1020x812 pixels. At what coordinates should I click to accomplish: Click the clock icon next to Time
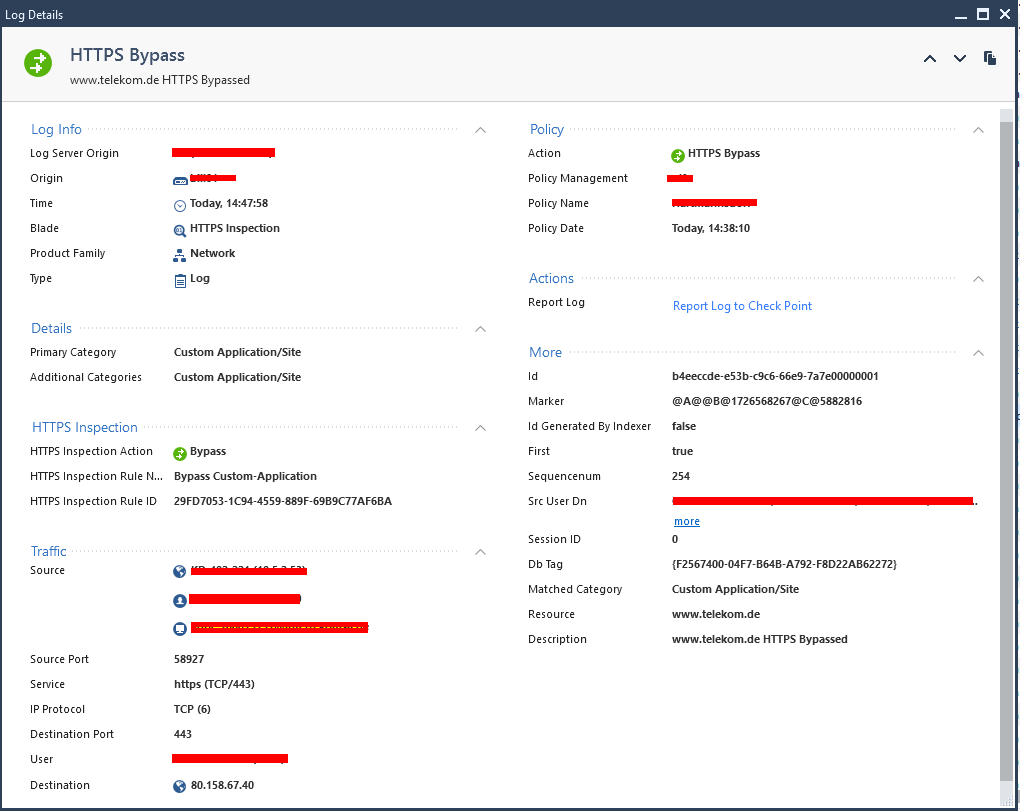[x=178, y=203]
